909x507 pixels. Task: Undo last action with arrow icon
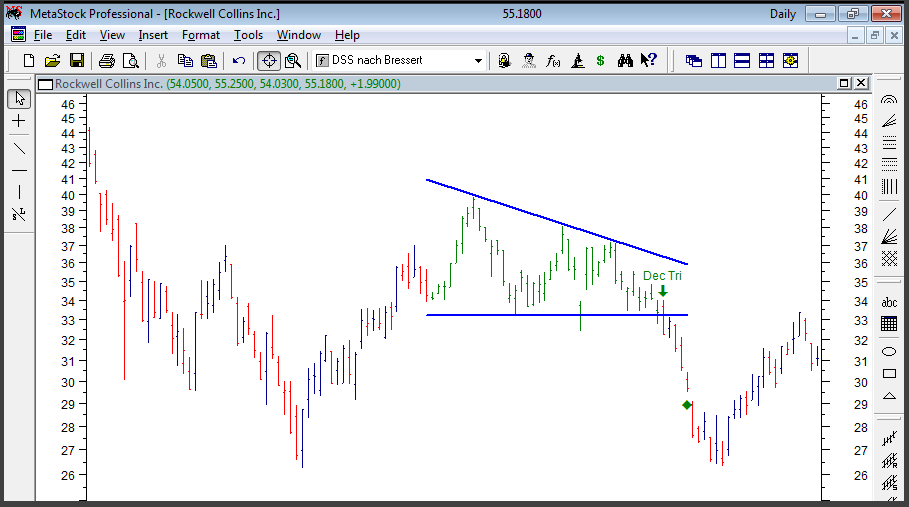[239, 60]
